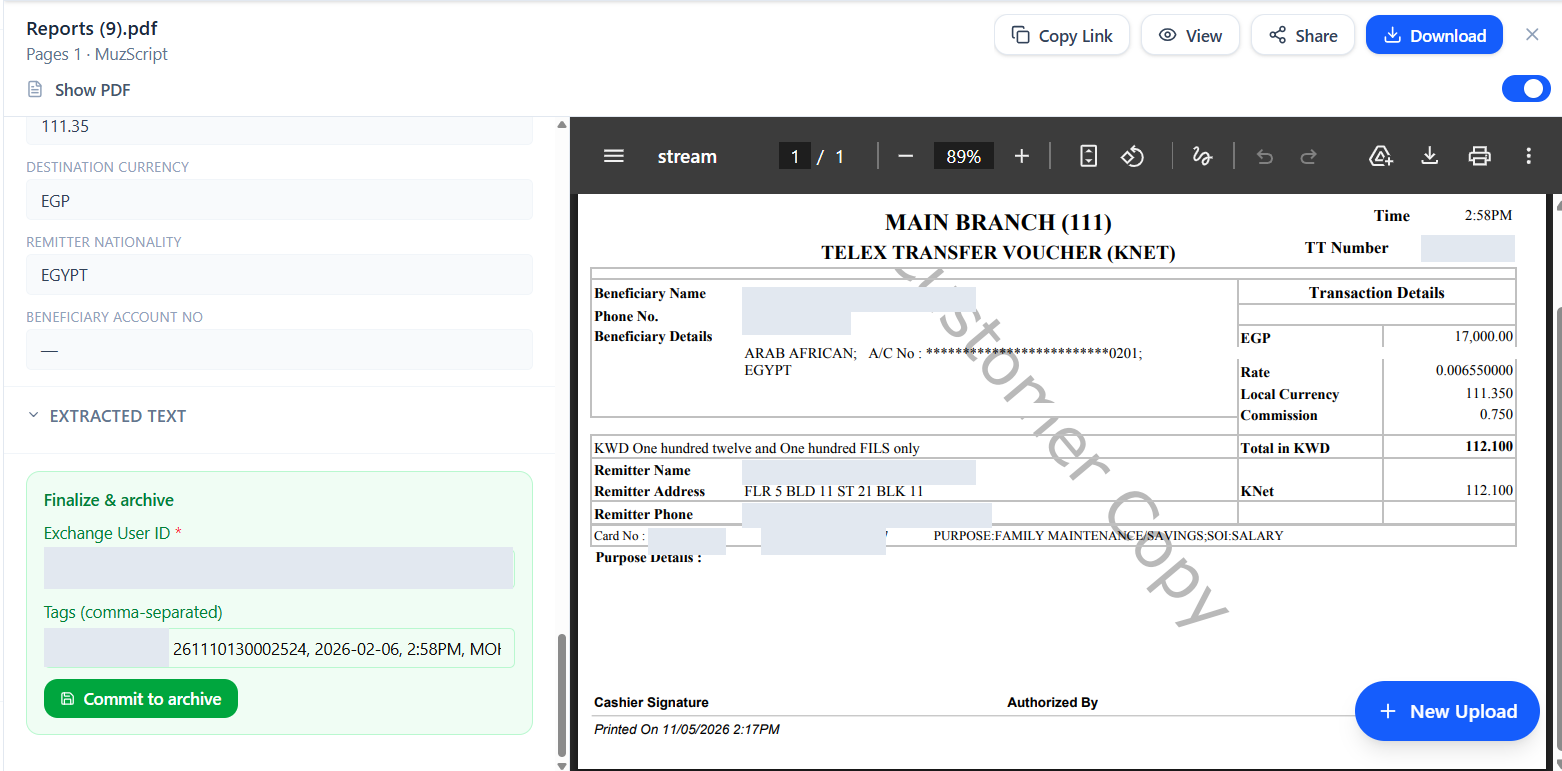Click 'Finalize & archive' heading
This screenshot has height=771, width=1562.
(109, 500)
